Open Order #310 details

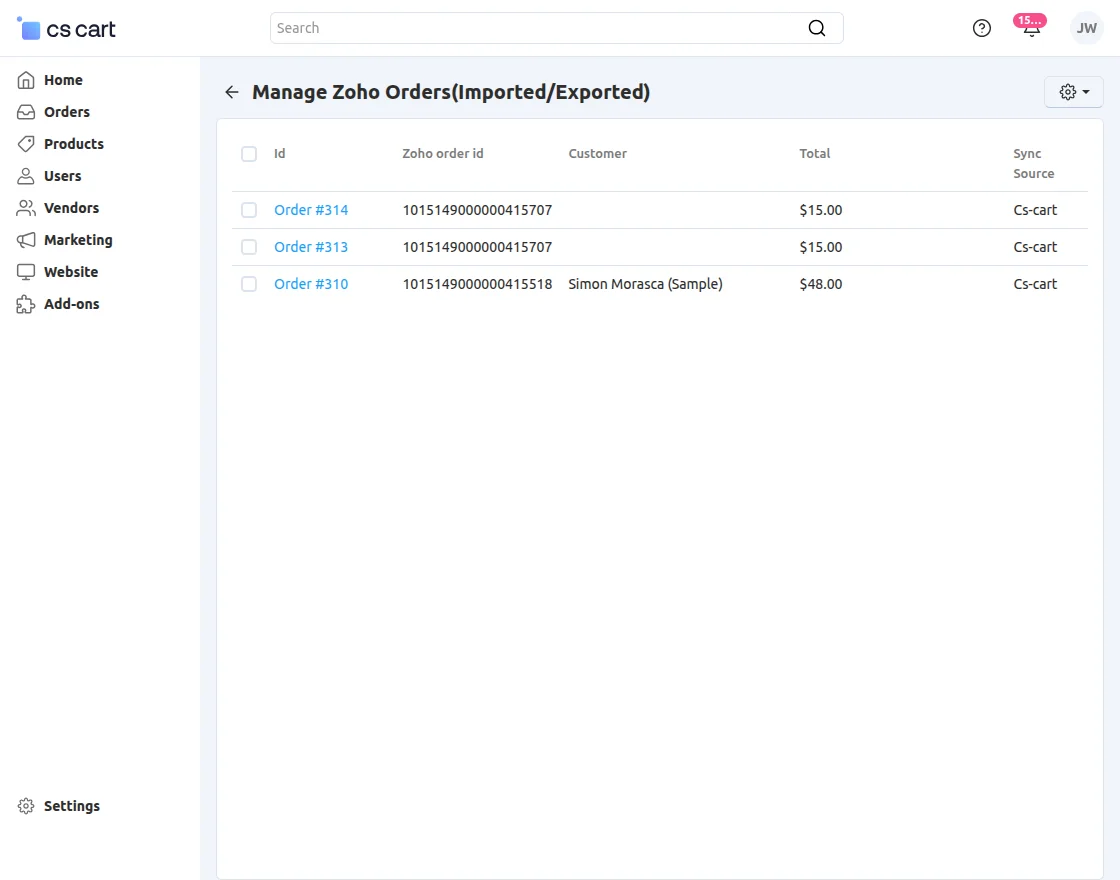[311, 284]
